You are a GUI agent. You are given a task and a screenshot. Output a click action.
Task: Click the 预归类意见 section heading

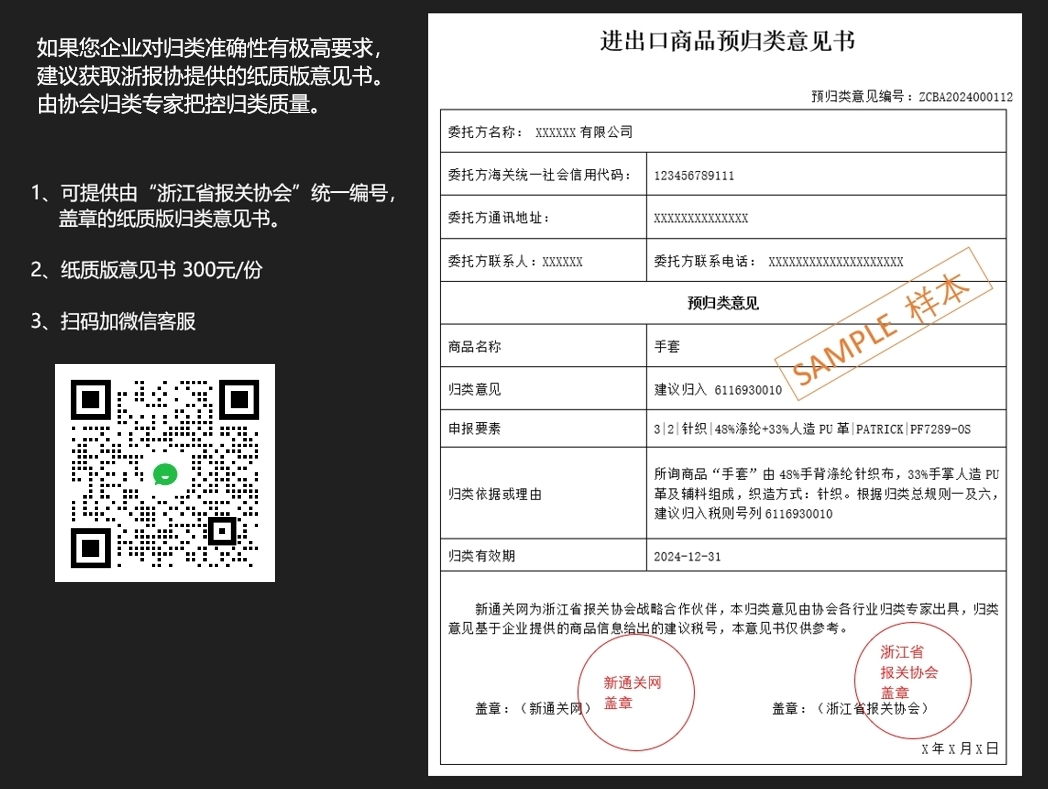coord(723,304)
